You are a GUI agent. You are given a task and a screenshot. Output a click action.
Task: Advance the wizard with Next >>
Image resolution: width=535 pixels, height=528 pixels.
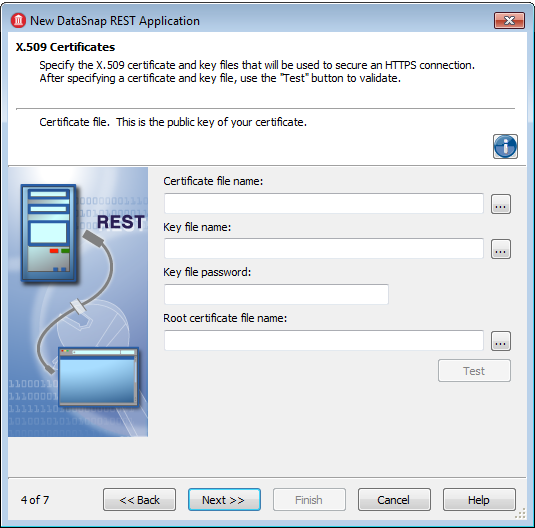click(224, 500)
